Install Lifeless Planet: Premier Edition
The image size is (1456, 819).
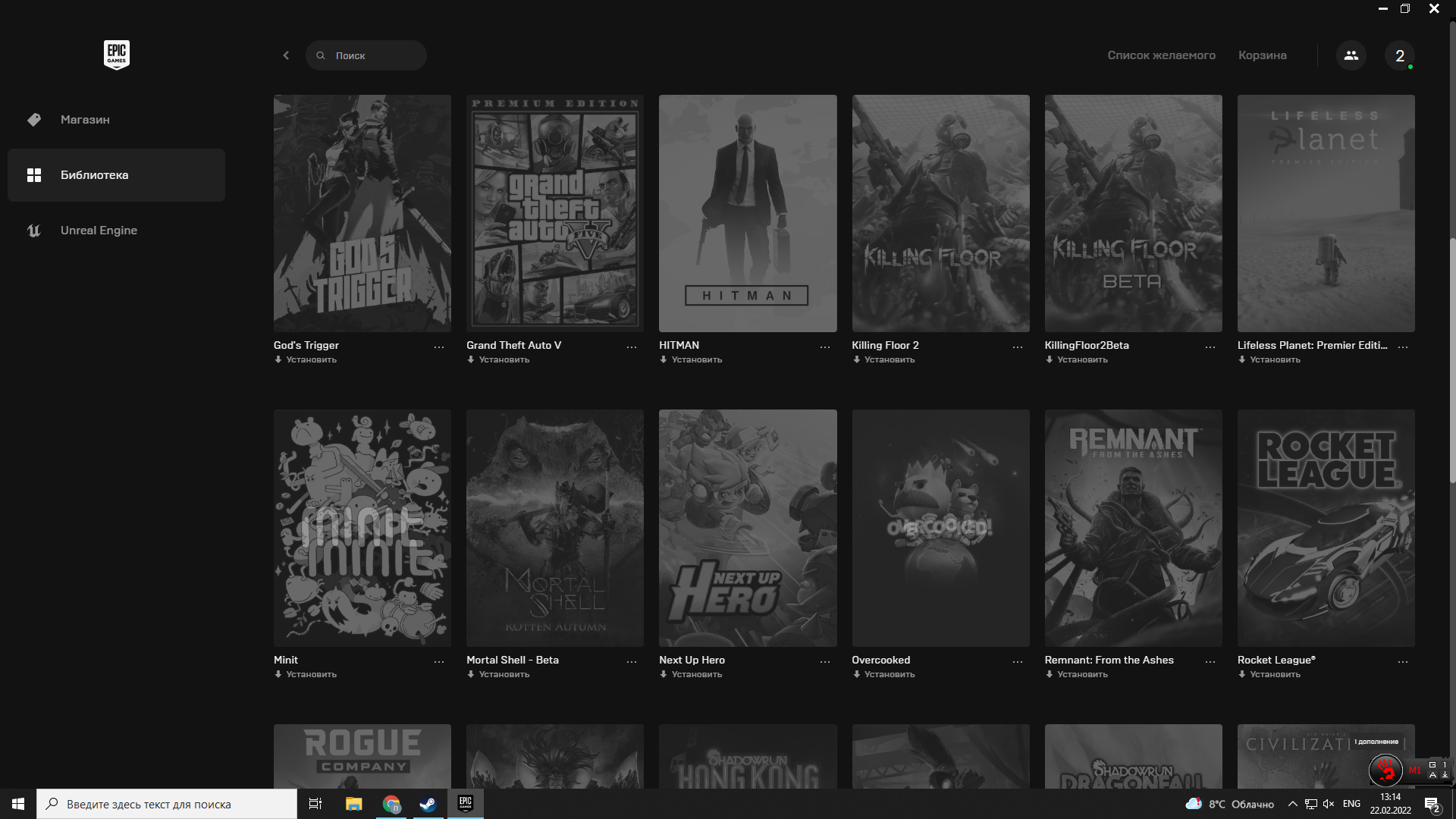click(1269, 359)
